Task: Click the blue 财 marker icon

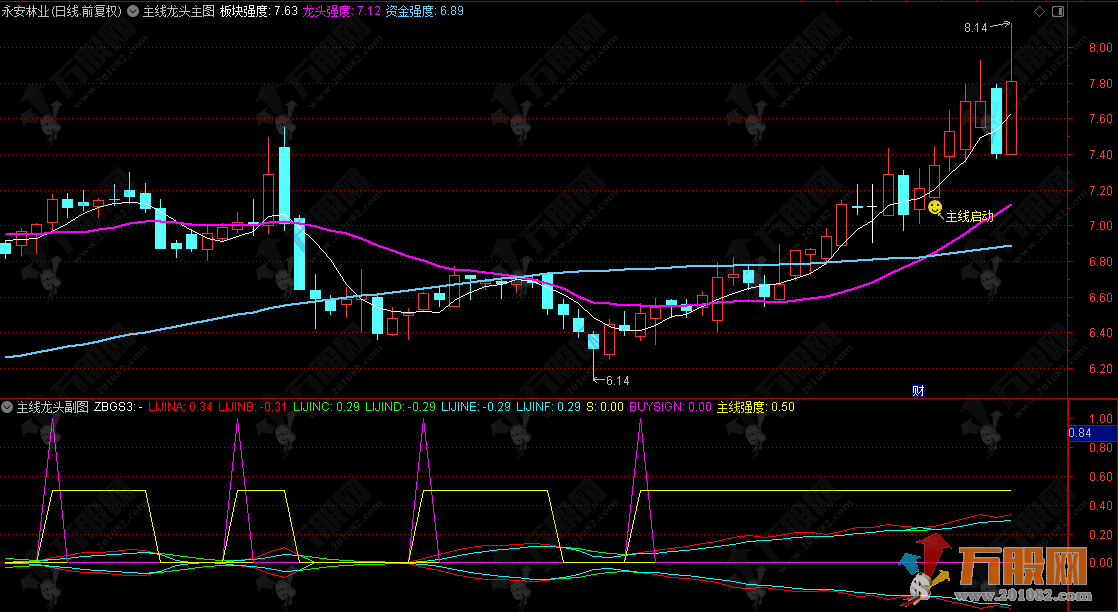Action: tap(918, 390)
